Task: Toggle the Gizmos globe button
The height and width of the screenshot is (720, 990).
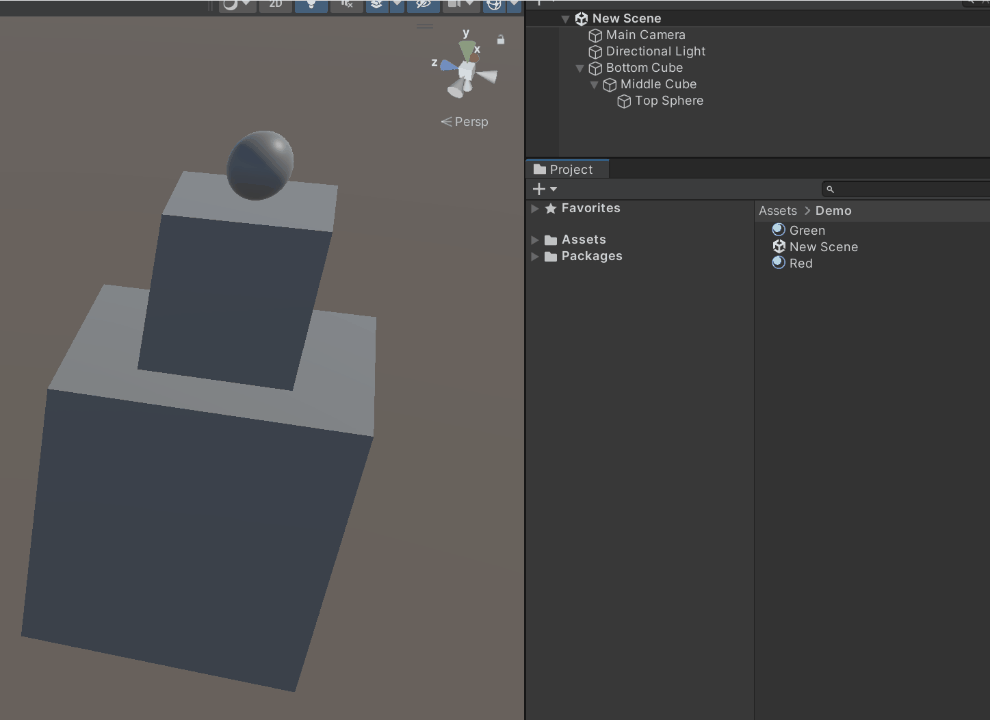Action: [x=494, y=5]
